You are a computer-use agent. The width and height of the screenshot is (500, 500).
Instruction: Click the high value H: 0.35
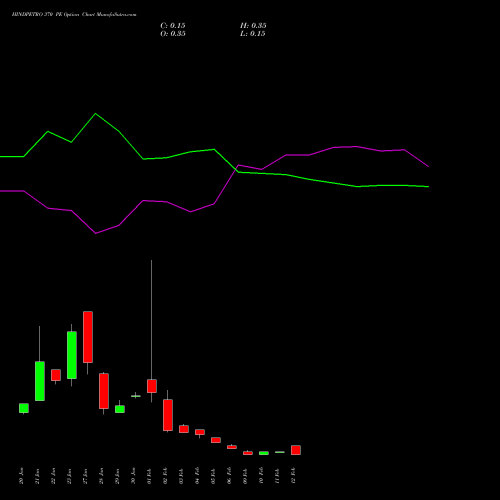pos(253,26)
